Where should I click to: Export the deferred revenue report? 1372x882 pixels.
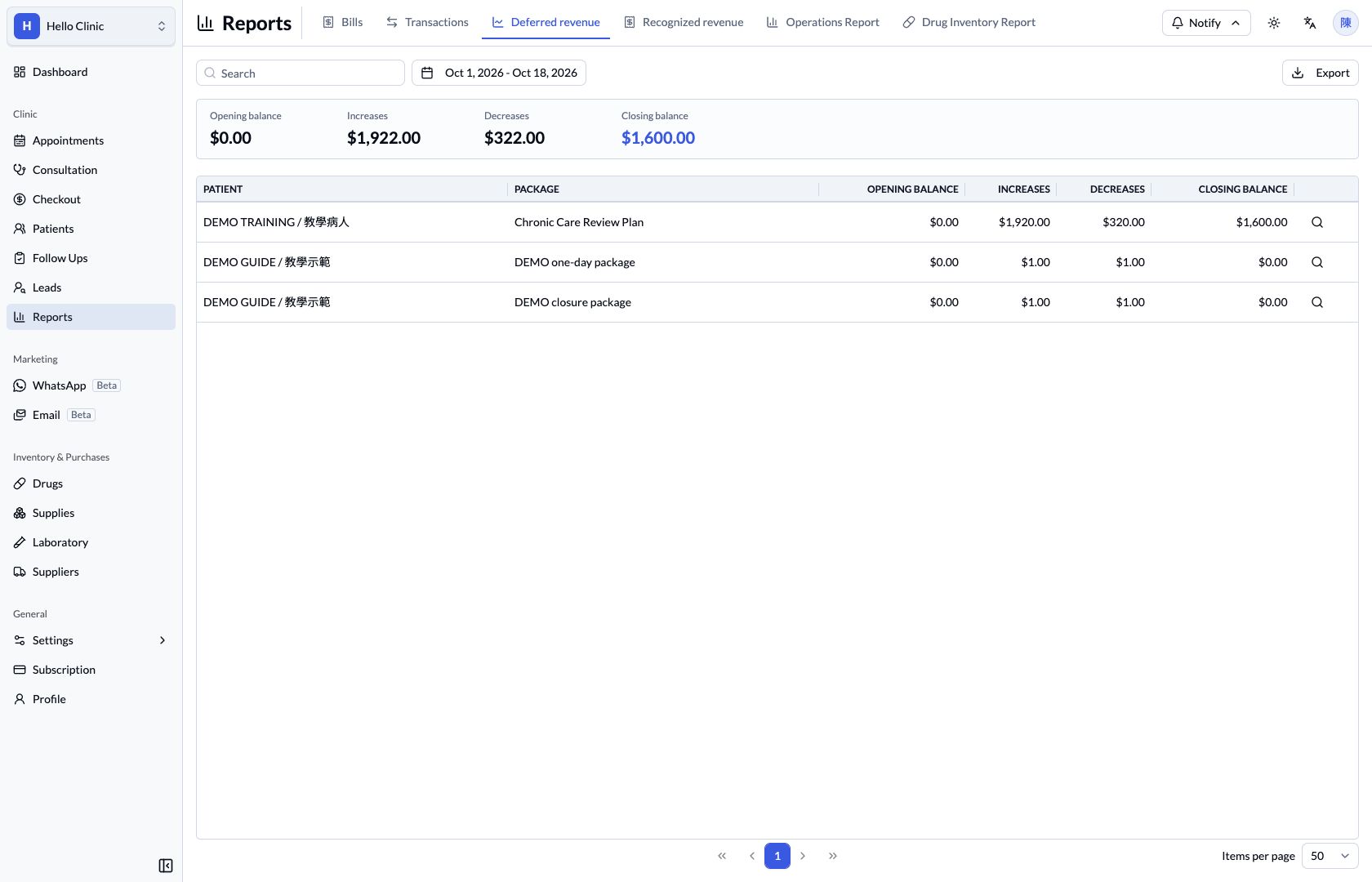[x=1321, y=73]
